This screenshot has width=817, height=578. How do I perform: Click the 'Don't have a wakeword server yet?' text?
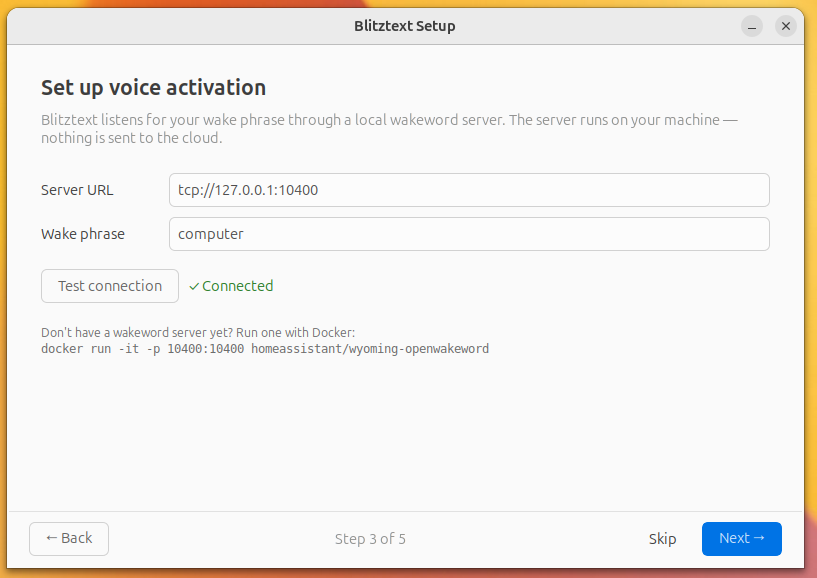(x=138, y=333)
